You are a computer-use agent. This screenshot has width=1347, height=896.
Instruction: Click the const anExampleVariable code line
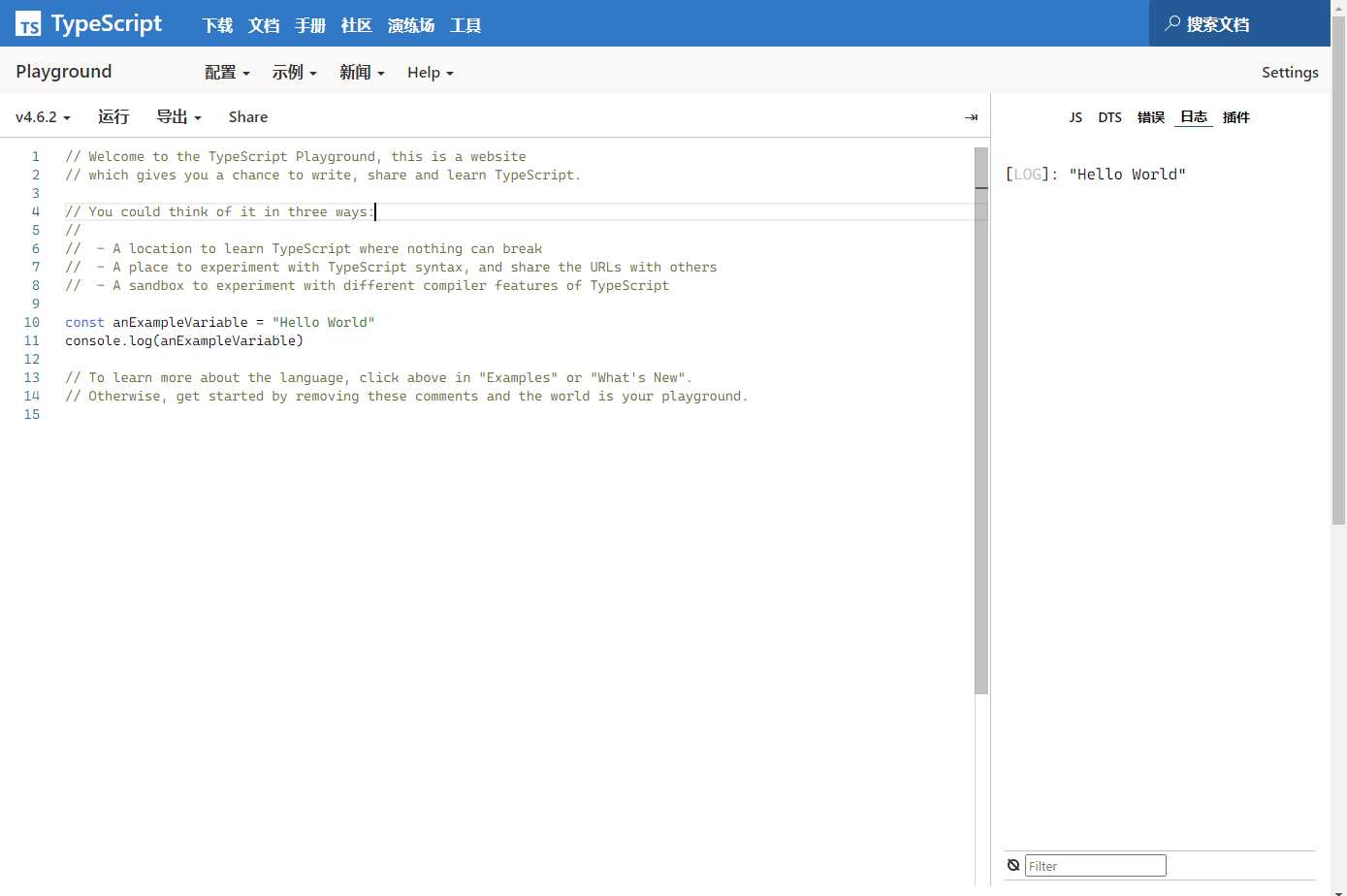[220, 323]
